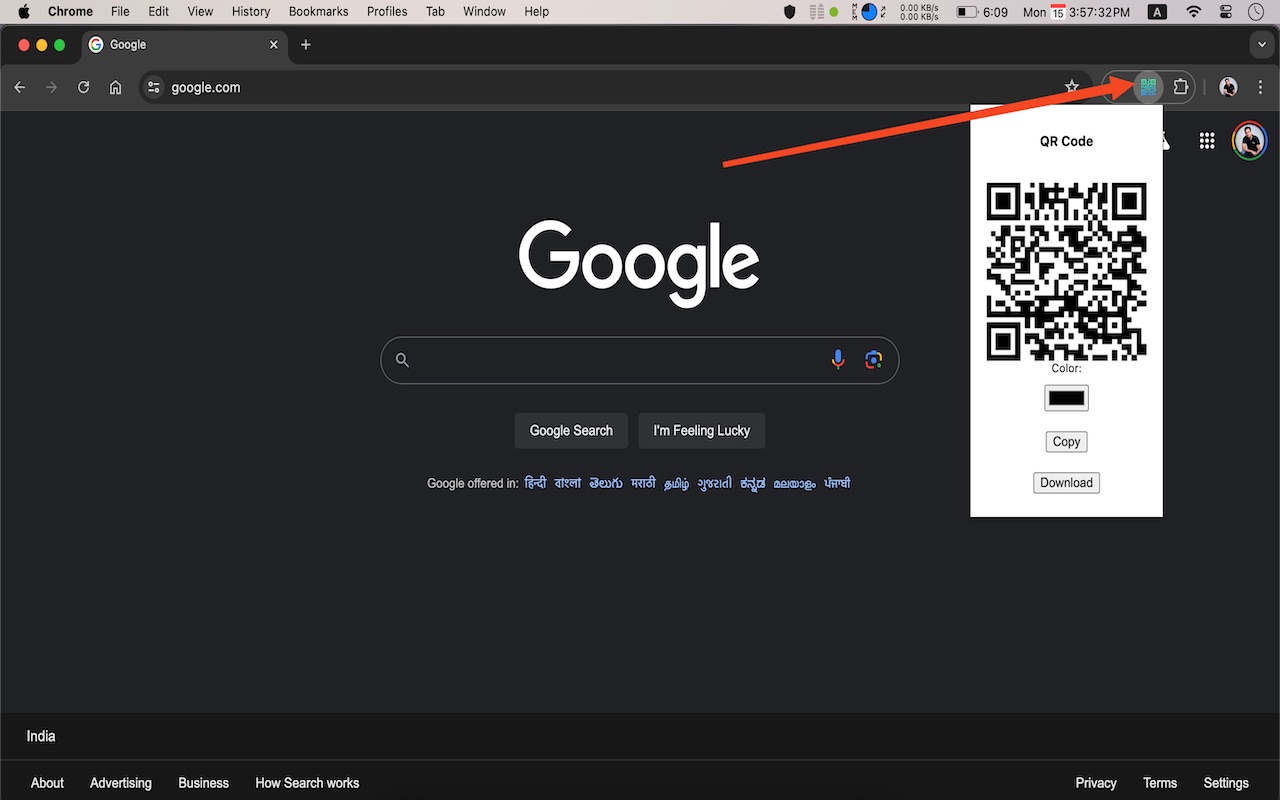The image size is (1280, 800).
Task: Switch Google to Bengali language link
Action: (568, 483)
